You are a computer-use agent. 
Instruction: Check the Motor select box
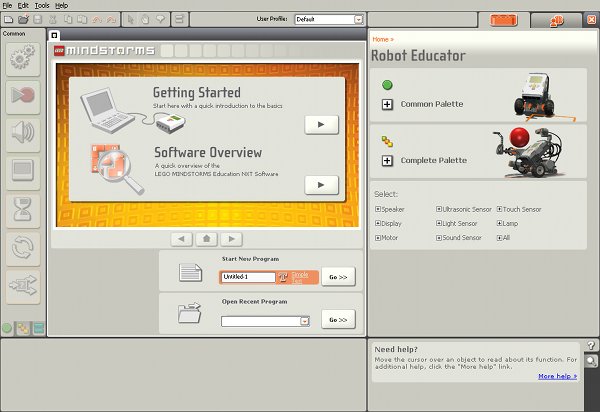[378, 238]
